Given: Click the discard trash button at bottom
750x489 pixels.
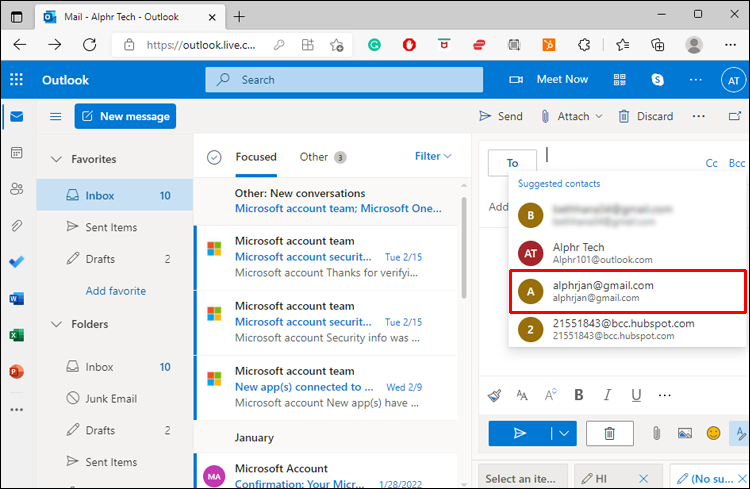Looking at the screenshot, I should pyautogui.click(x=609, y=433).
